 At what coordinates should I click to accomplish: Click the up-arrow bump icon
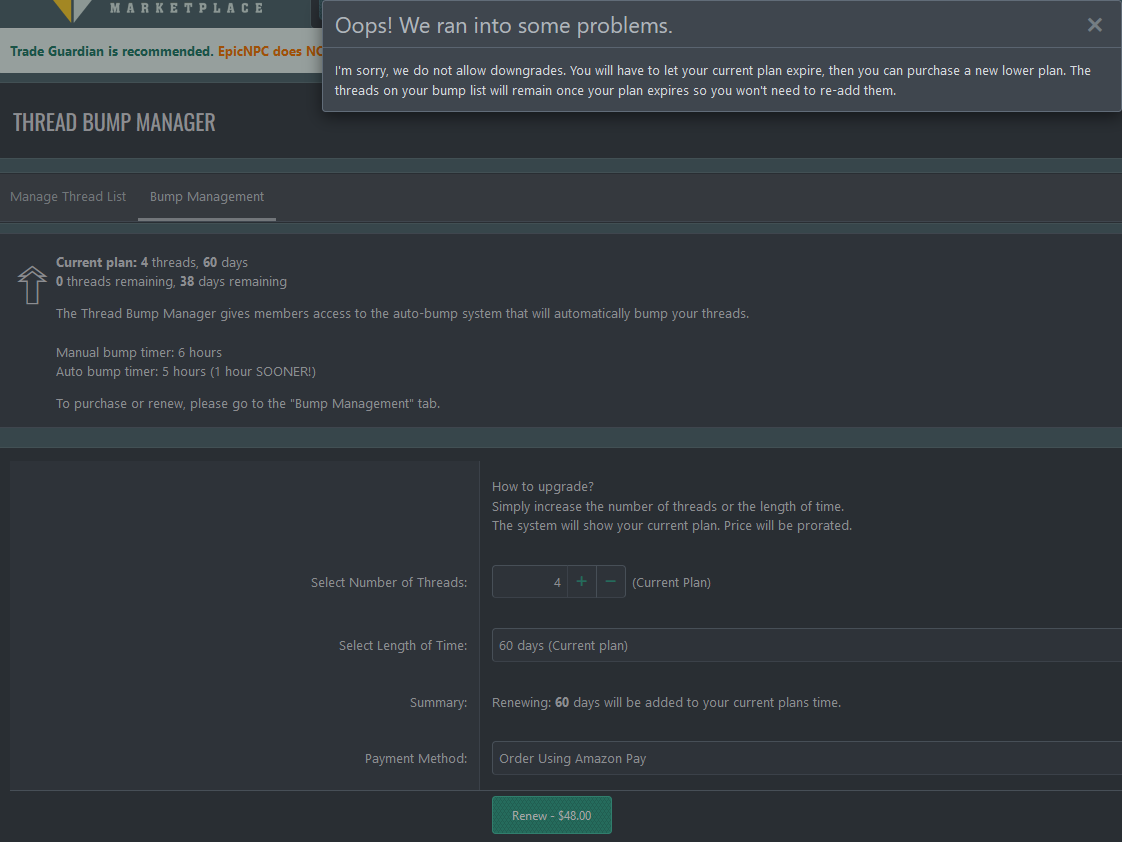(31, 285)
